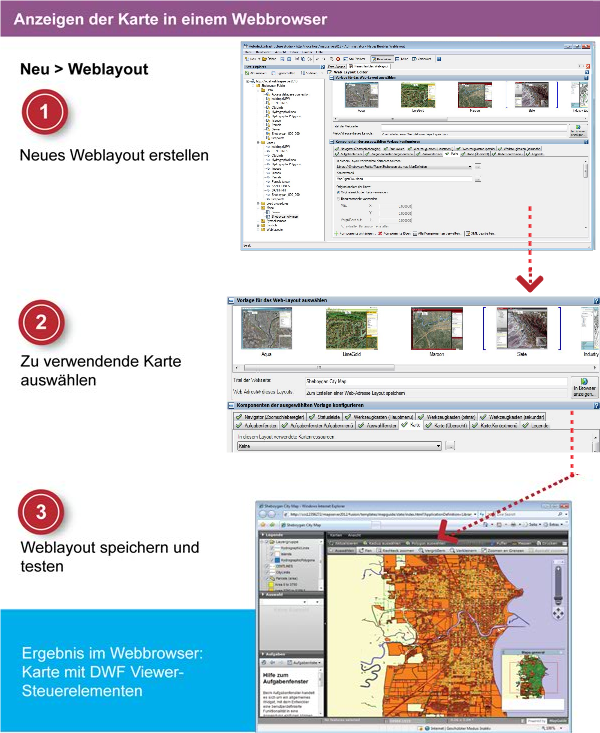Open the Aufgabenliste dropdown

pos(304,662)
